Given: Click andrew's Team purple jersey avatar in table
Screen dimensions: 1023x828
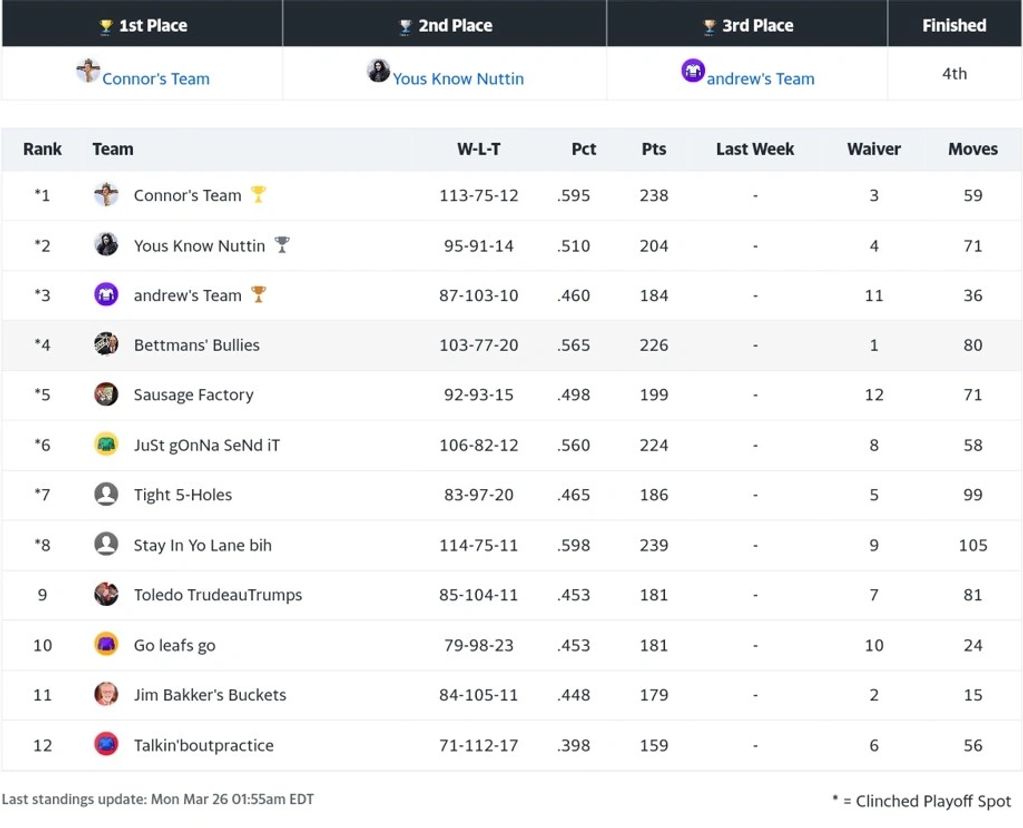Looking at the screenshot, I should (106, 295).
